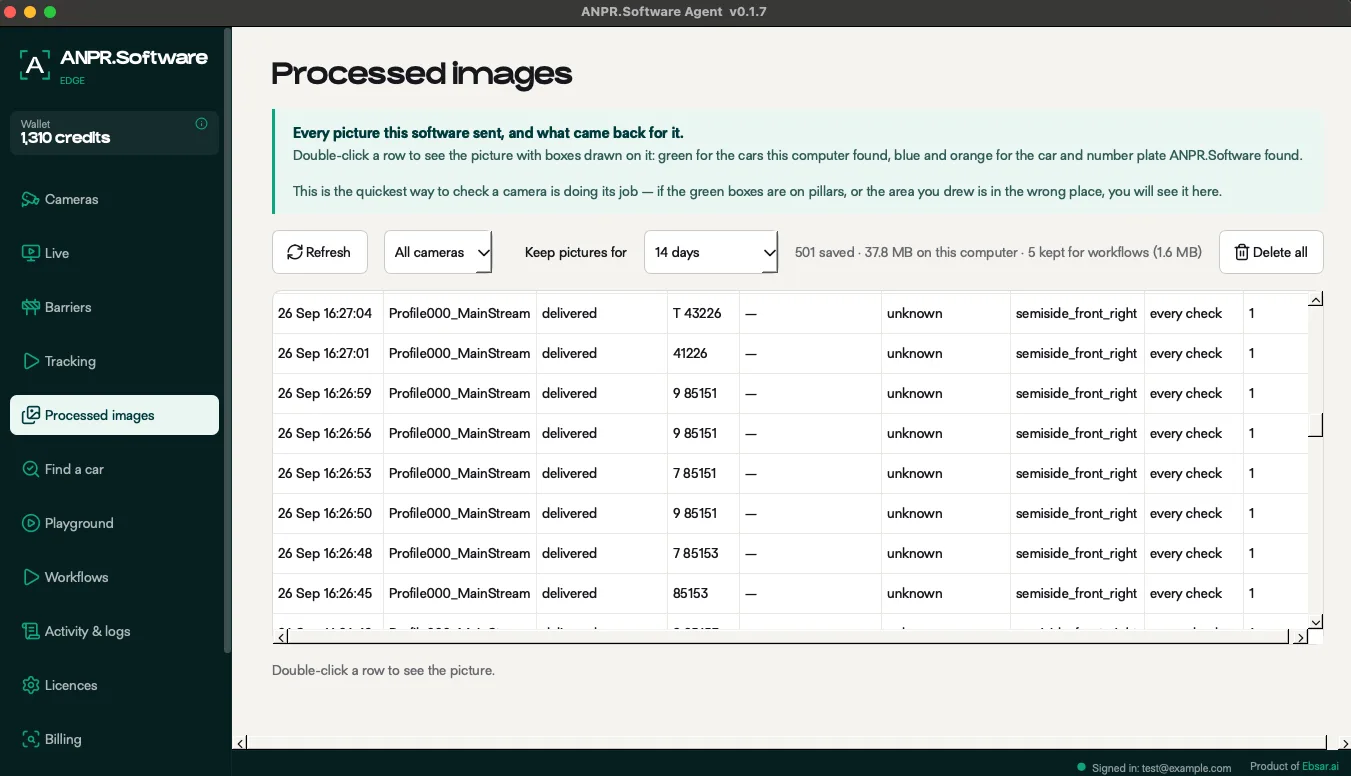Open Playground via its circular play icon
This screenshot has width=1351, height=776.
(30, 523)
